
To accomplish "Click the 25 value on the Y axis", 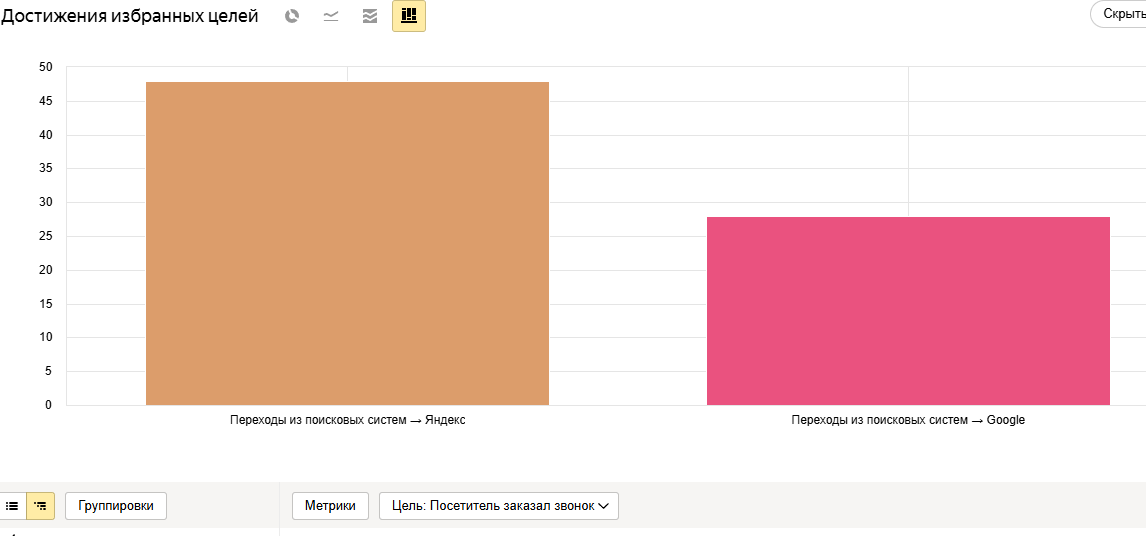I will (46, 236).
